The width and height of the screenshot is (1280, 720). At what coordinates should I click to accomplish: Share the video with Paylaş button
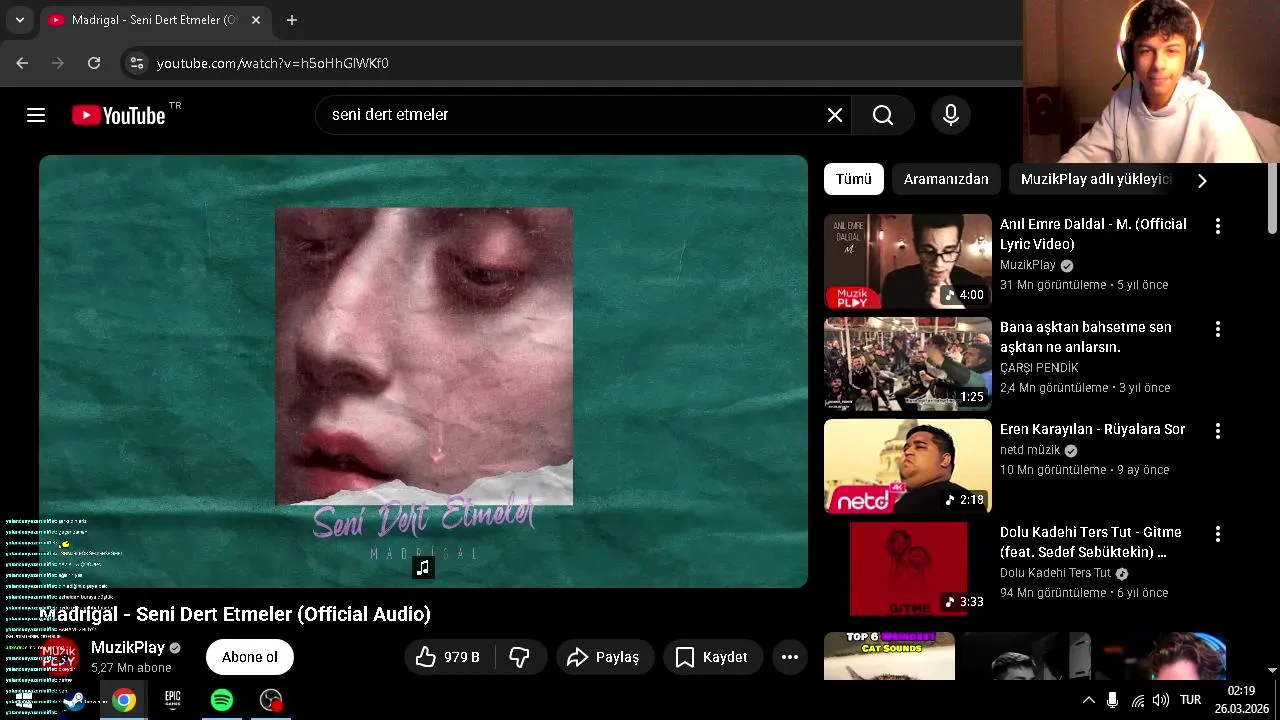tap(604, 657)
